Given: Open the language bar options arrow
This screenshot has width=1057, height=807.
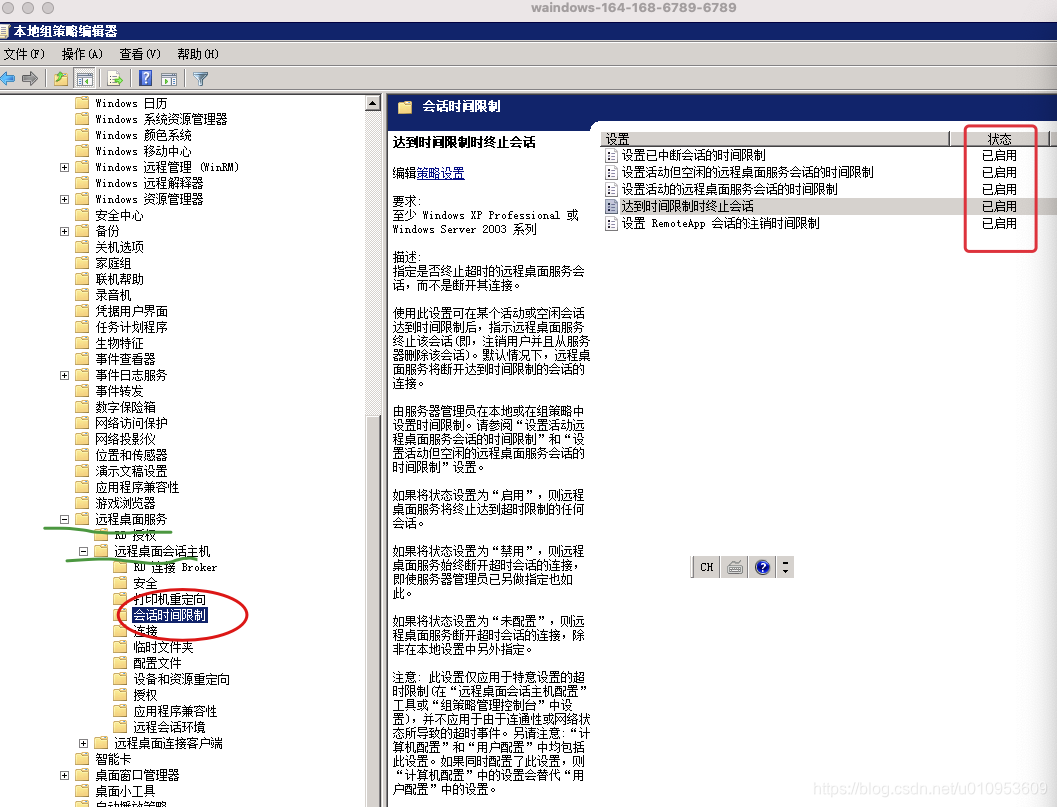Looking at the screenshot, I should 785,567.
